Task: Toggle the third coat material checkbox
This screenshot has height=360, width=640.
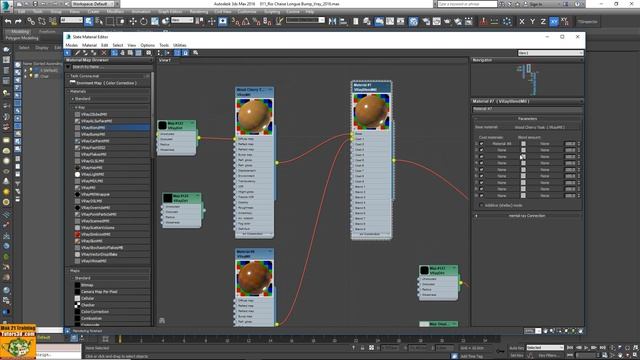Action: click(482, 157)
